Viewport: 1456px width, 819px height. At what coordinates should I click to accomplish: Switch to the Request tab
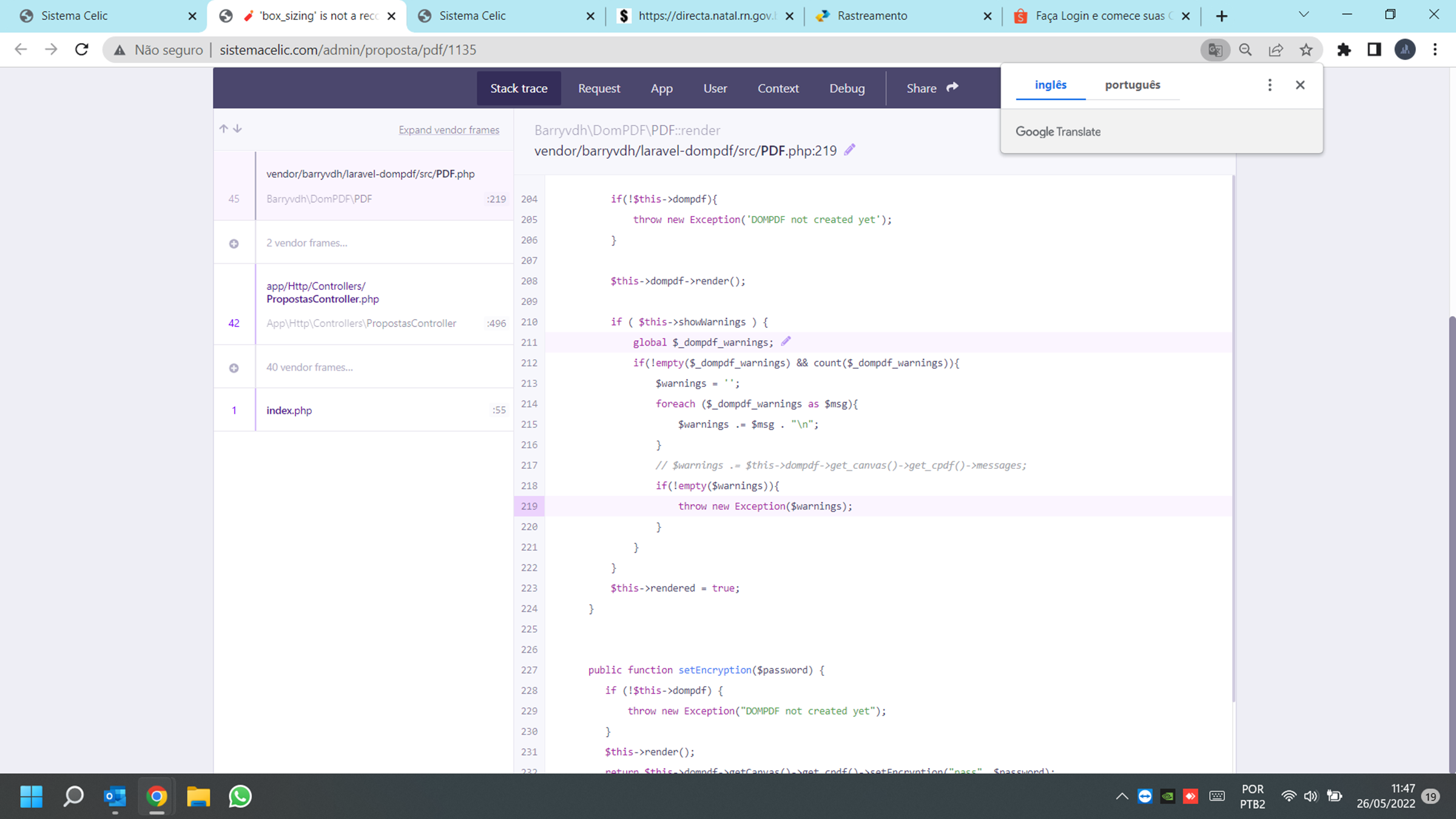pyautogui.click(x=599, y=89)
